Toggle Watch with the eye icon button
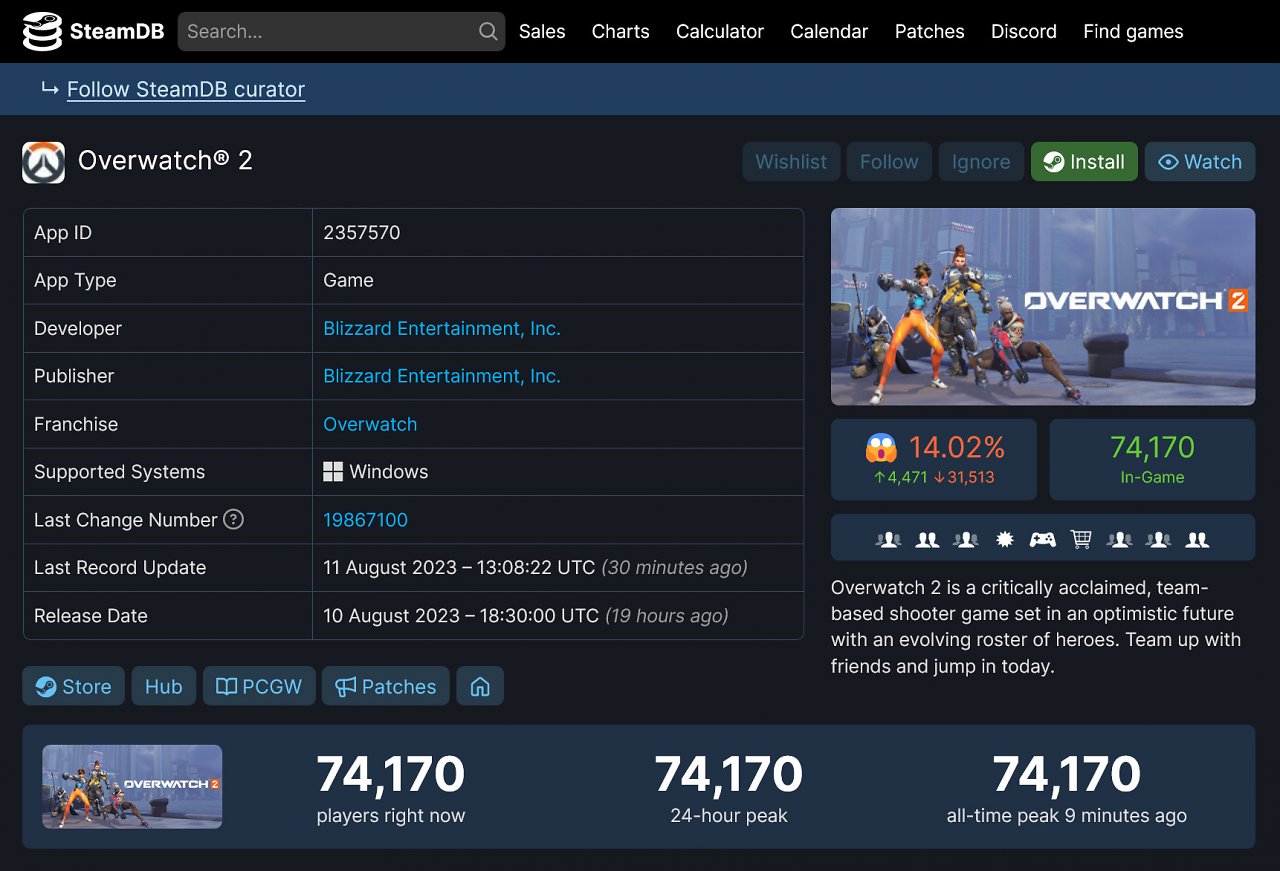 pos(1200,162)
